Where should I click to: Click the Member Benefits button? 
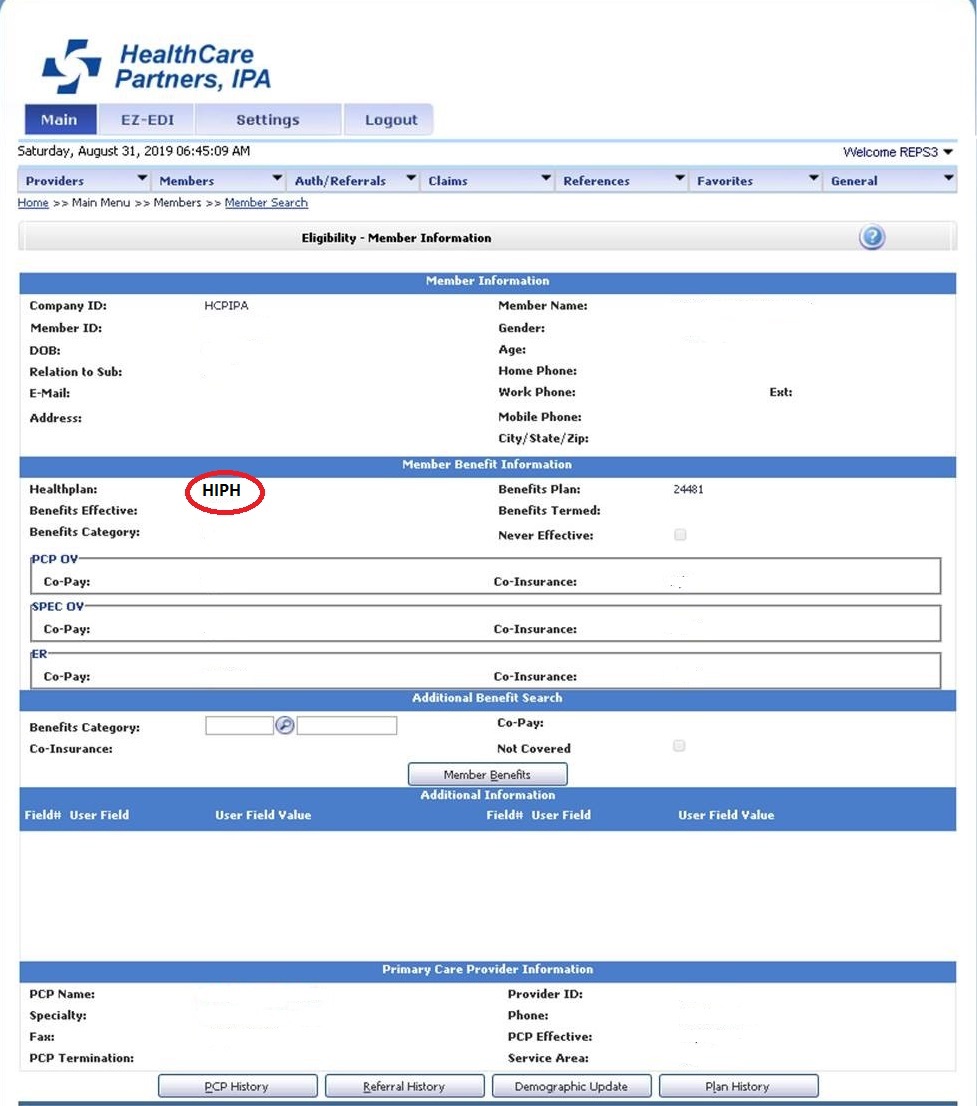coord(487,773)
